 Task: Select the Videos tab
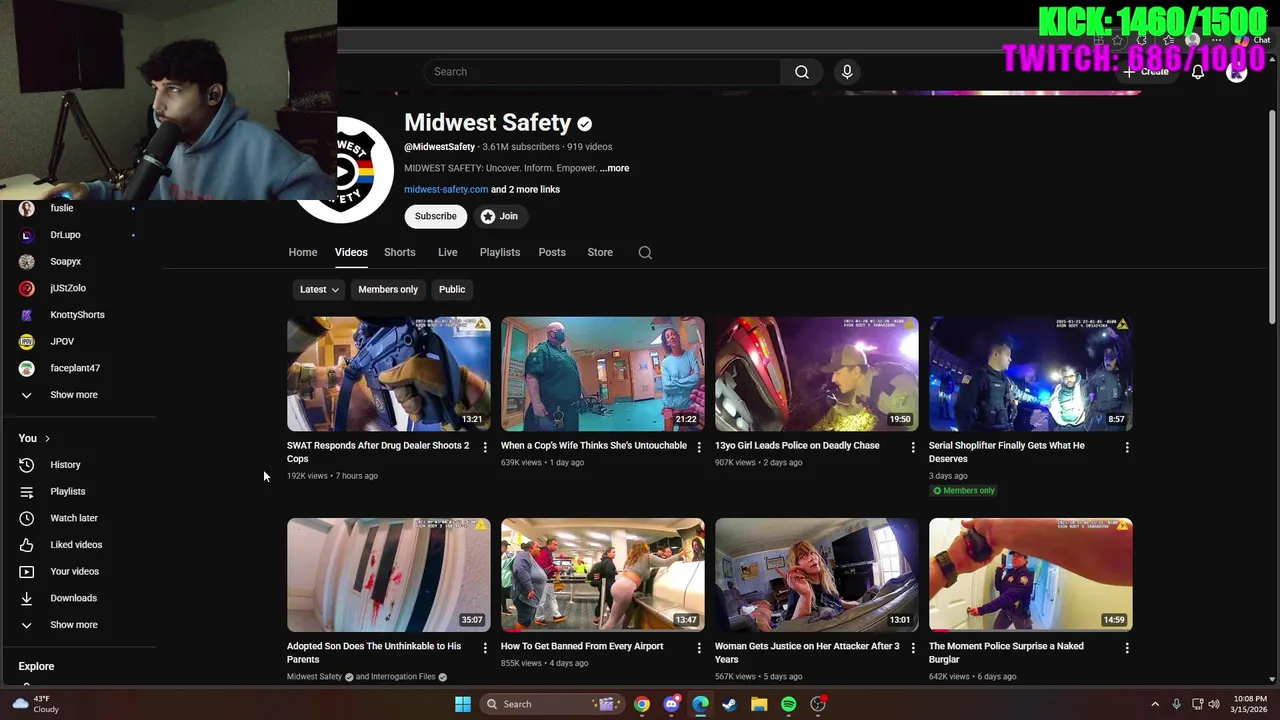point(351,252)
